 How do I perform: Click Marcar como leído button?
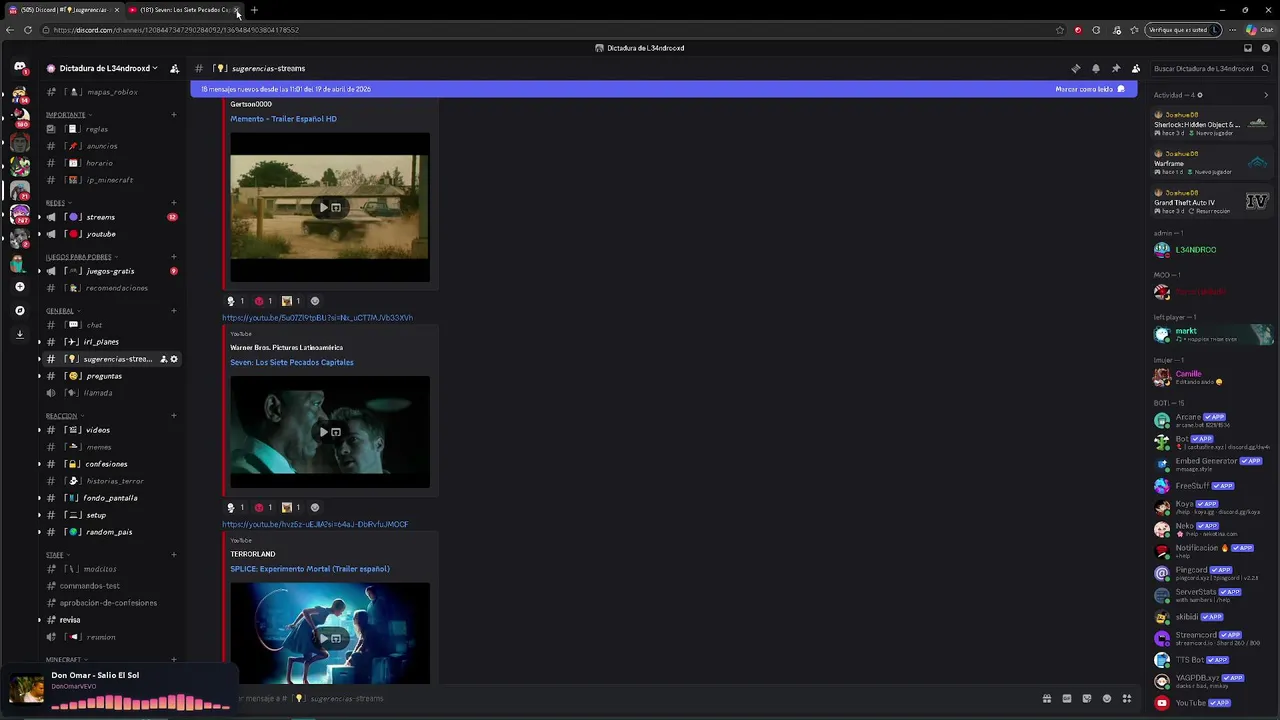(1089, 89)
